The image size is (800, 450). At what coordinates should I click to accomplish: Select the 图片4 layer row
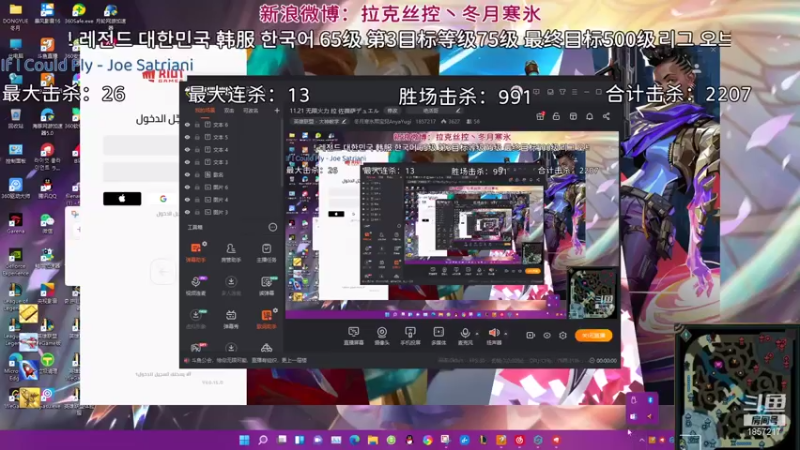231,199
